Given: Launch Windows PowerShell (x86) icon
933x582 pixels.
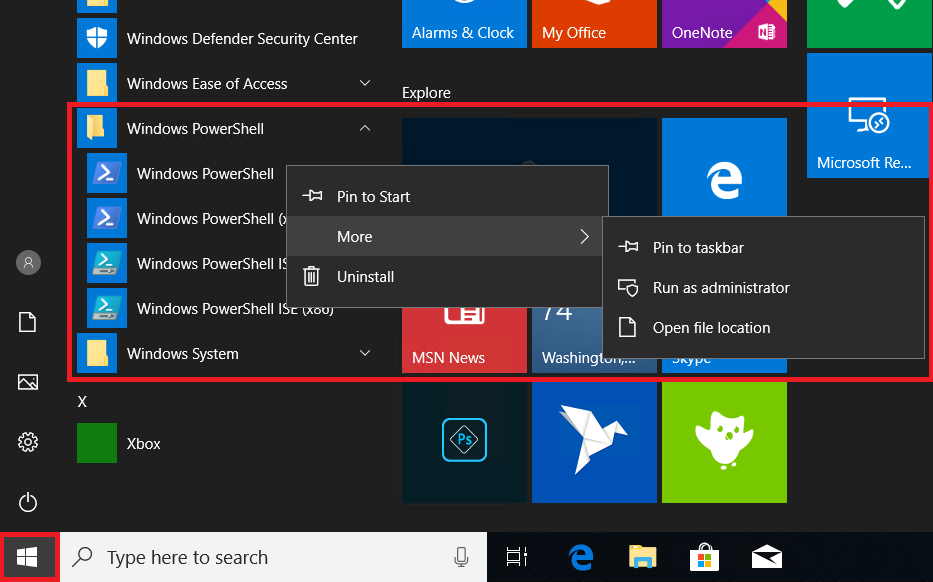Looking at the screenshot, I should (107, 218).
